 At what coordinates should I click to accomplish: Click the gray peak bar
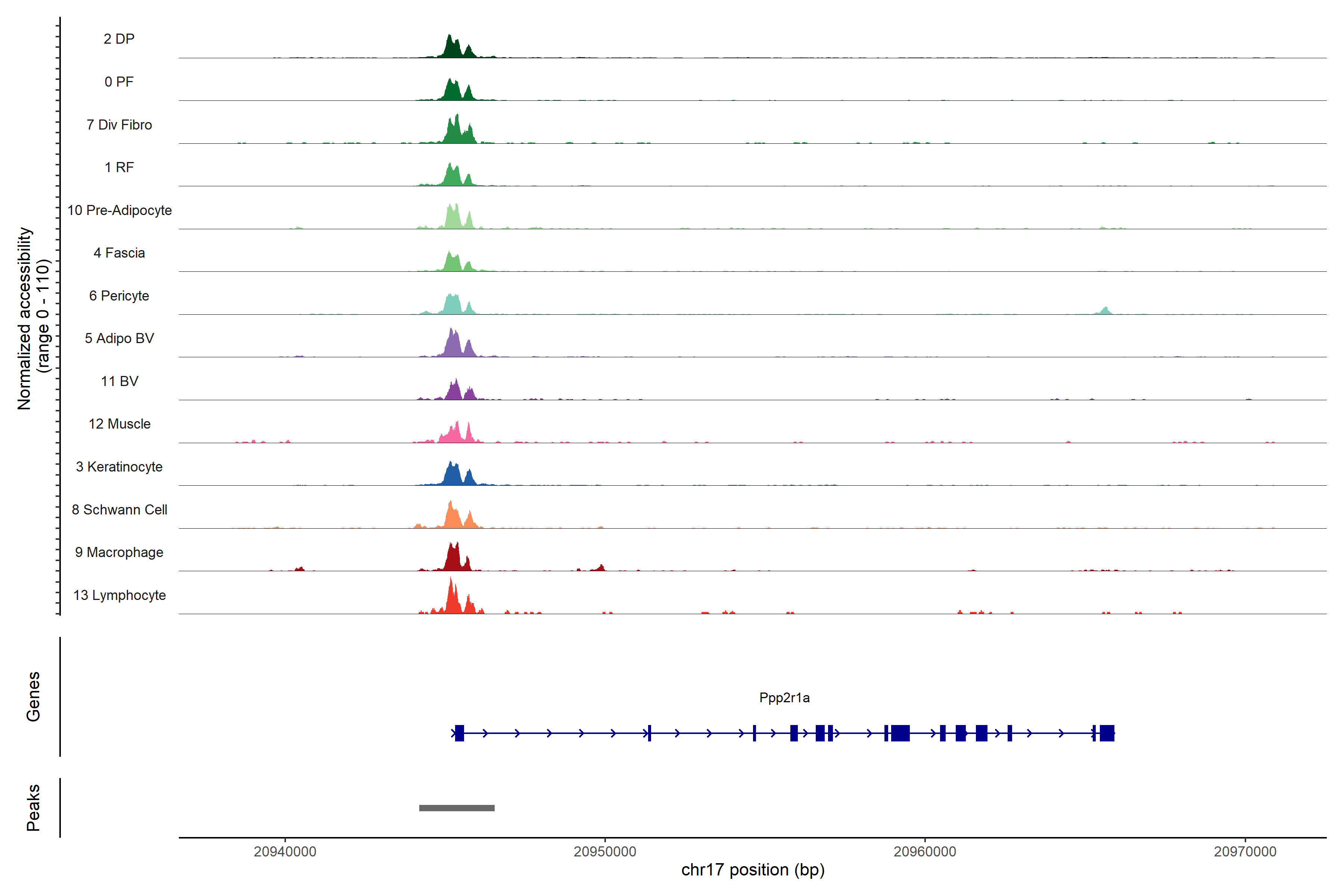point(457,808)
